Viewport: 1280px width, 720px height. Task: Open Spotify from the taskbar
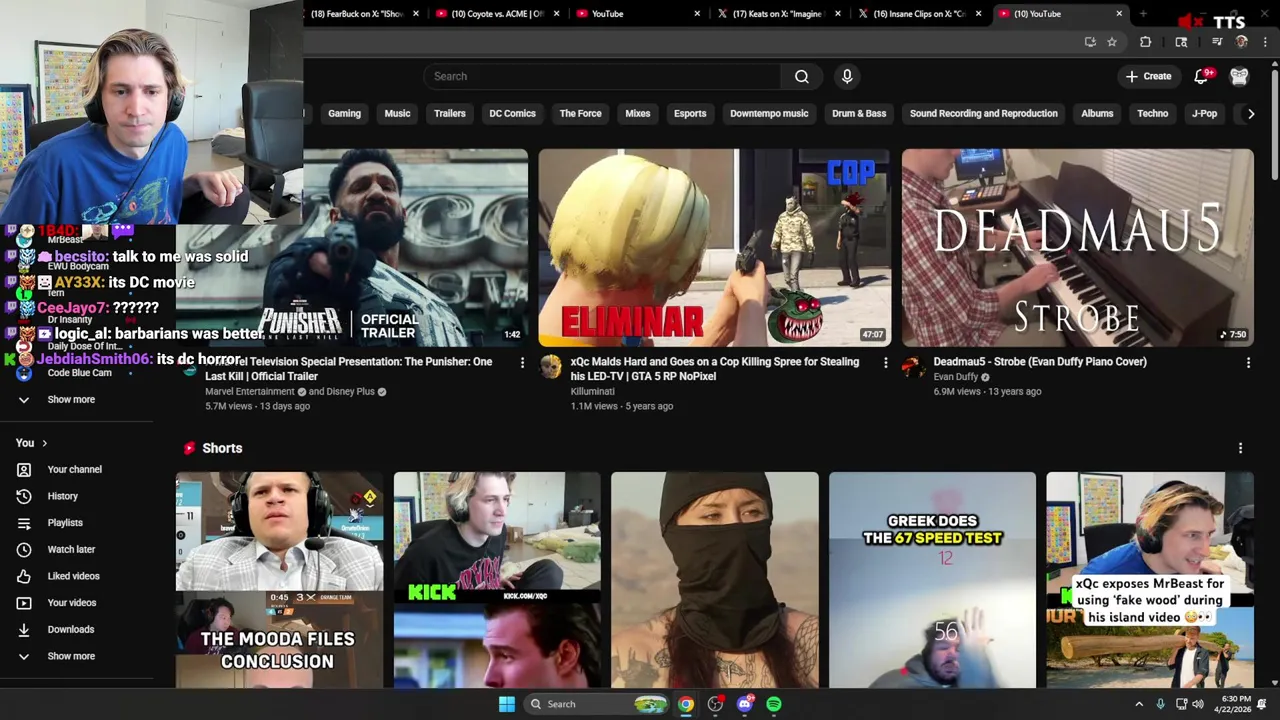774,704
